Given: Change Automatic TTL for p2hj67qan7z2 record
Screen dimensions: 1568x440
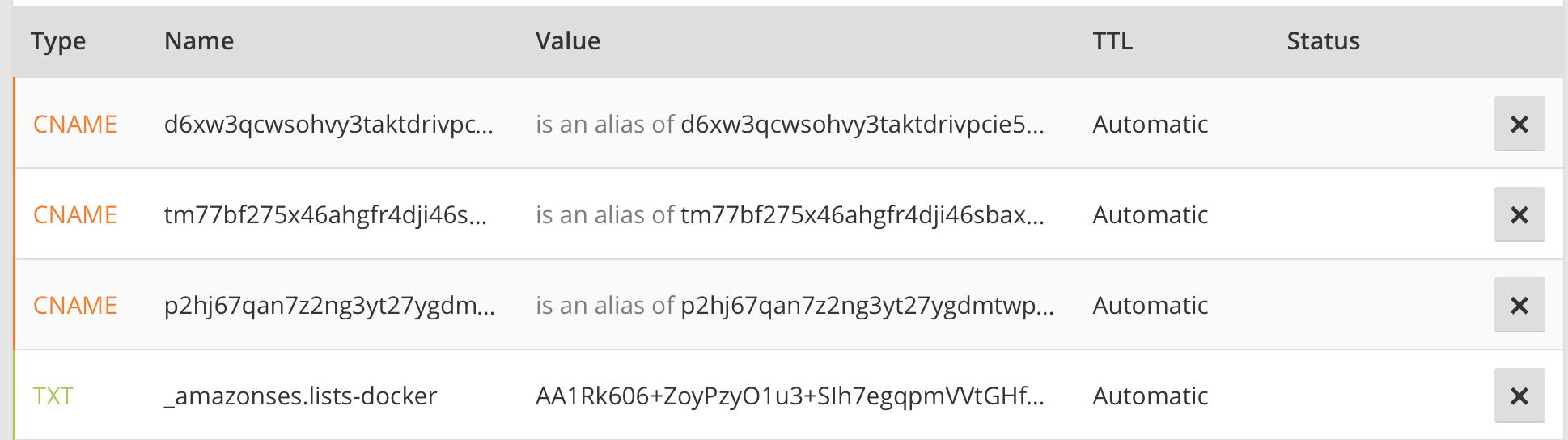Looking at the screenshot, I should point(1150,306).
